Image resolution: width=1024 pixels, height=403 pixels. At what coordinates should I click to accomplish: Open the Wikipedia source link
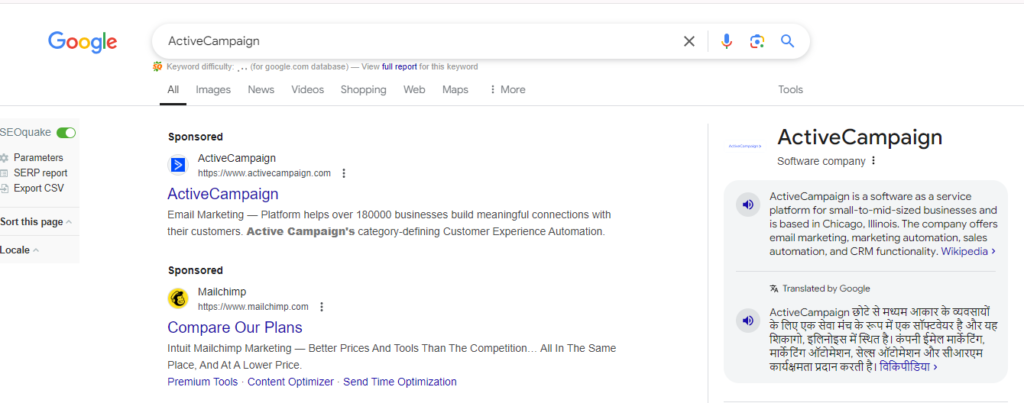click(968, 251)
